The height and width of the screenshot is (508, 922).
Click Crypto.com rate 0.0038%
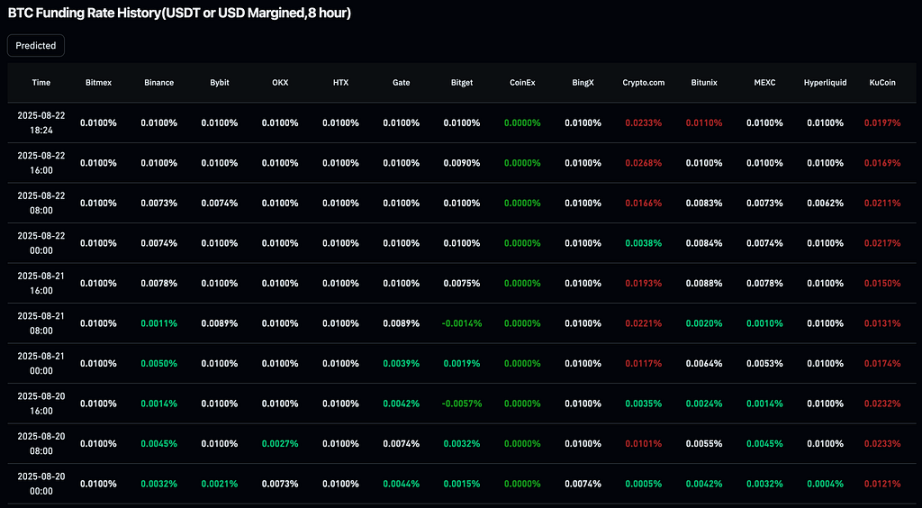coord(643,243)
